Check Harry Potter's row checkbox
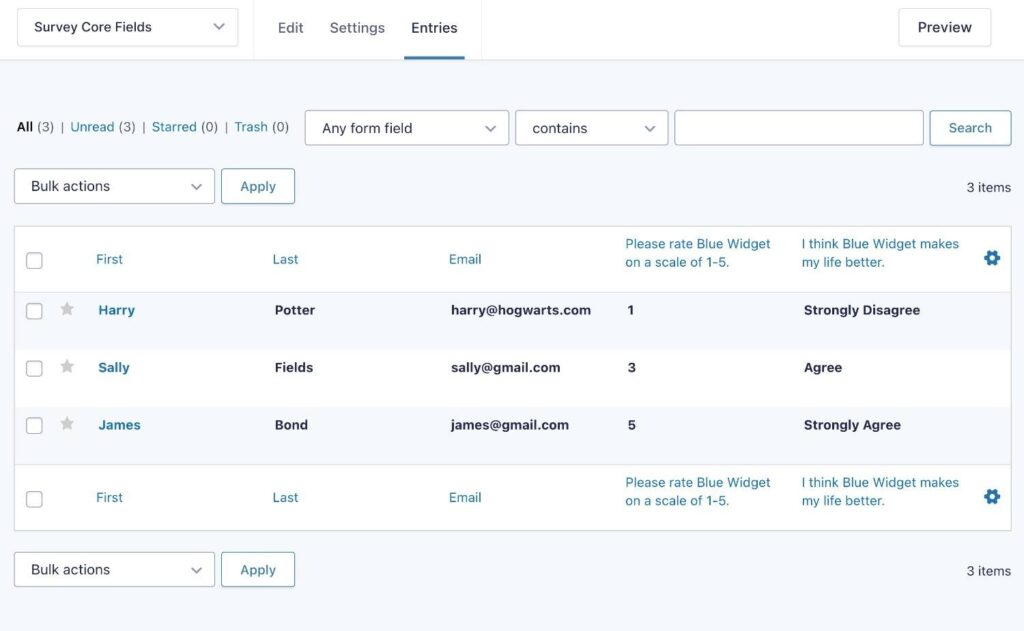The image size is (1024, 631). click(34, 310)
